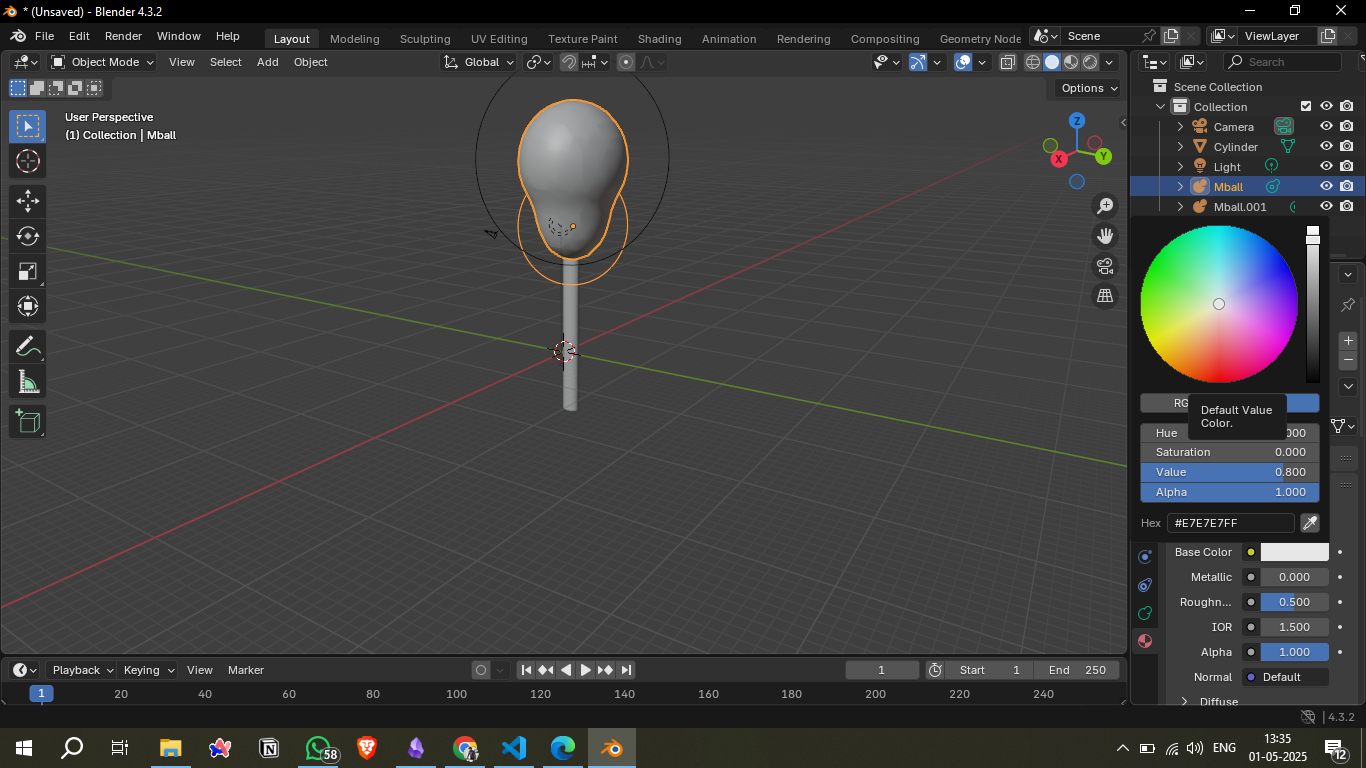Click the Z axis on navigation gizmo
Viewport: 1366px width, 768px height.
coord(1077,120)
